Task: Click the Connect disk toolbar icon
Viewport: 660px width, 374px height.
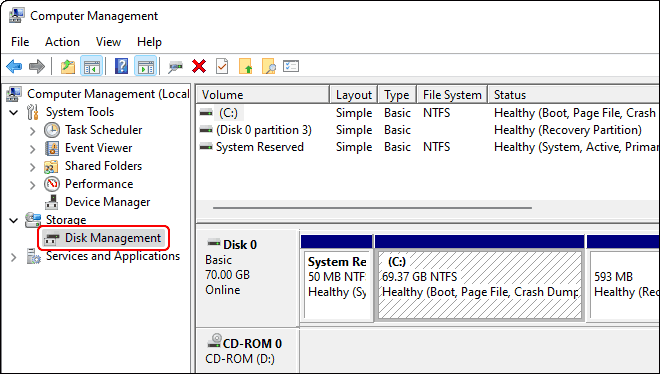Action: pyautogui.click(x=175, y=66)
